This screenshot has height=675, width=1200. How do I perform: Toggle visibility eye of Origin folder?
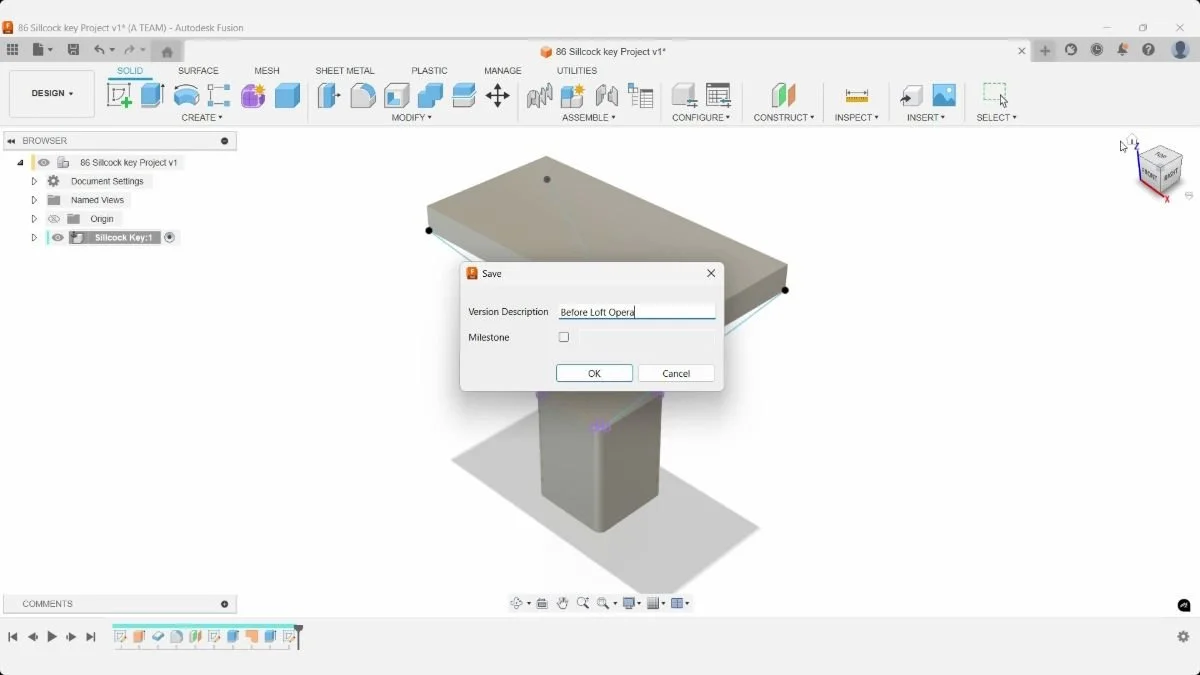click(55, 219)
